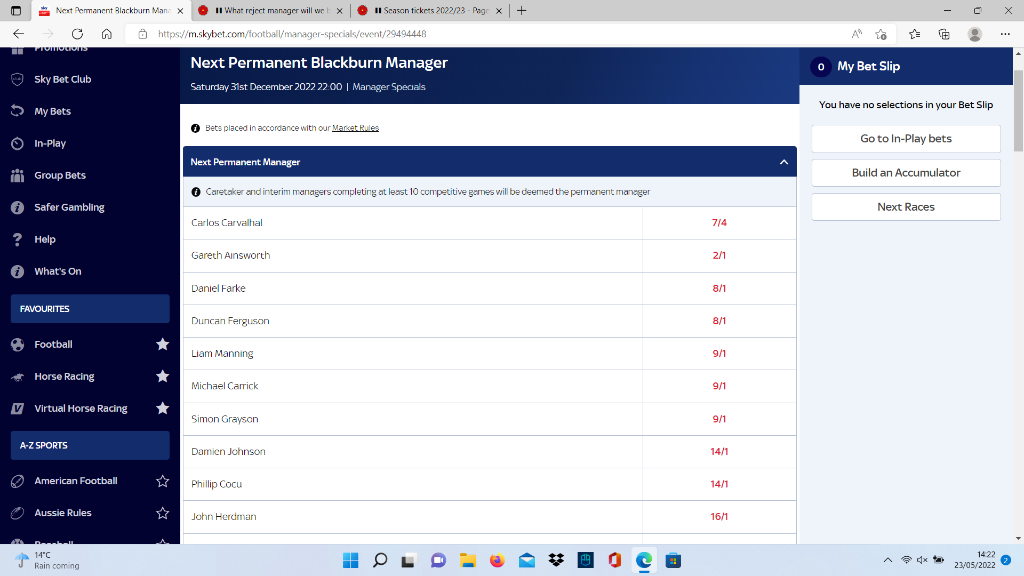Open Help question mark icon
Image resolution: width=1024 pixels, height=576 pixels.
tap(18, 239)
